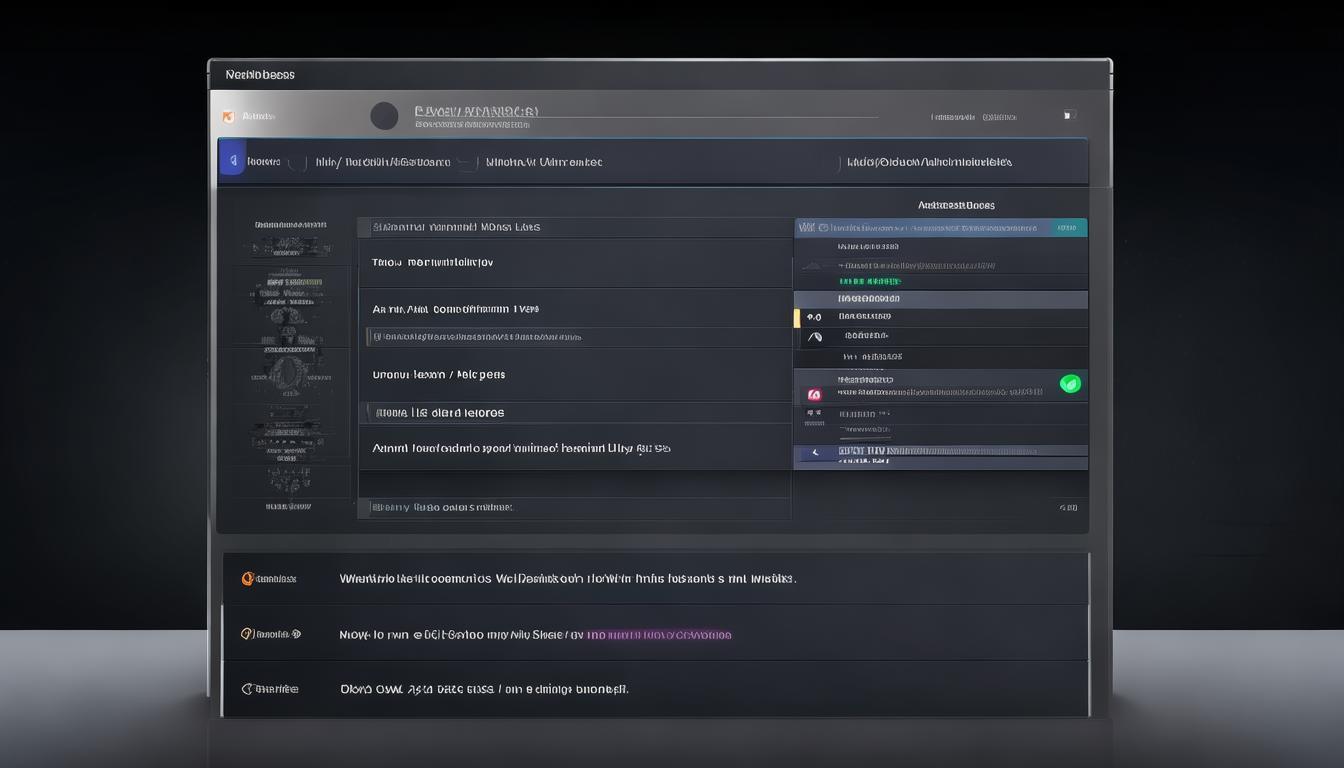Image resolution: width=1344 pixels, height=768 pixels.
Task: Click the curved gauge icon in right panel
Action: [815, 338]
